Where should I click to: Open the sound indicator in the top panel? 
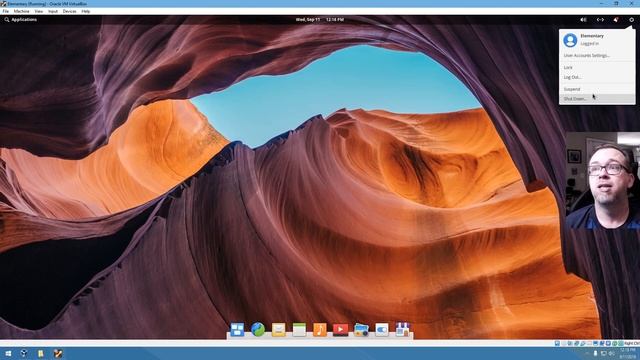[583, 20]
